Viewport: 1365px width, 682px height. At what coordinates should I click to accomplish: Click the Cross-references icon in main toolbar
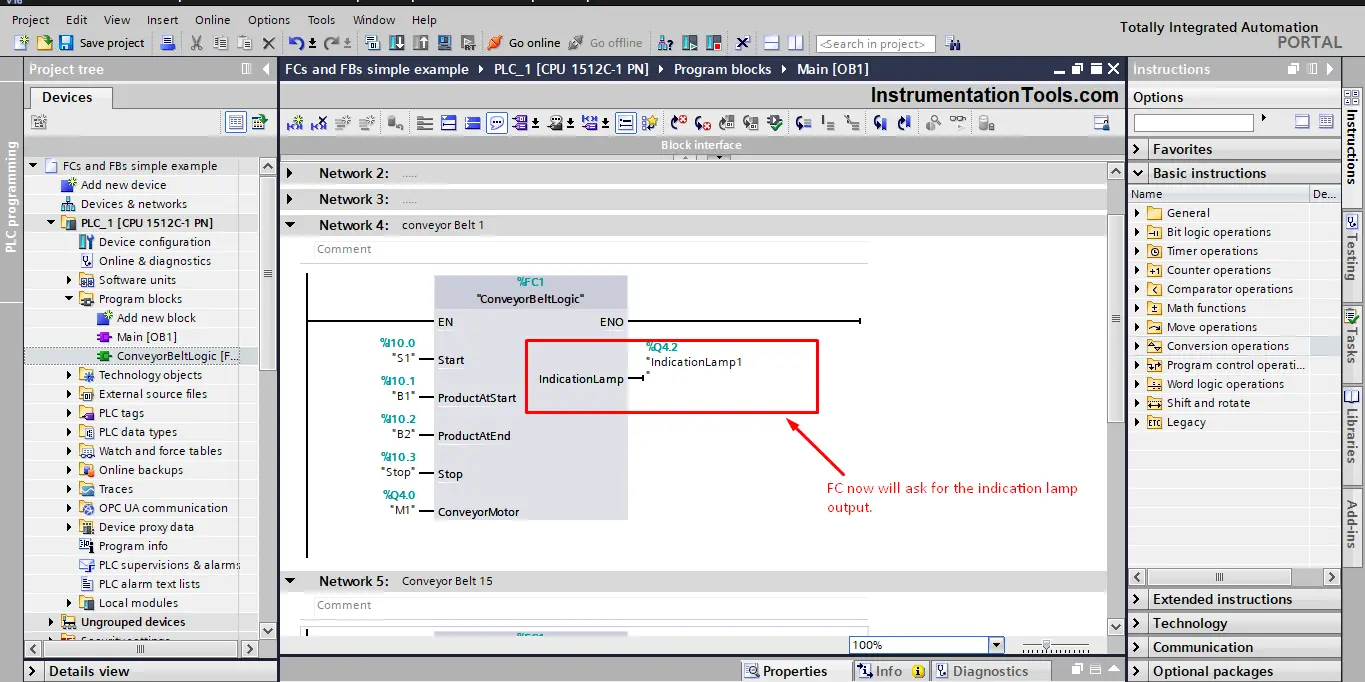click(x=742, y=43)
